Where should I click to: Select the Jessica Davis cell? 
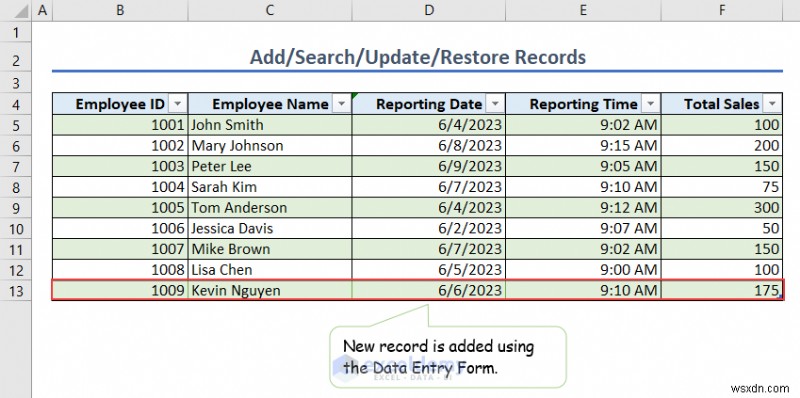(x=270, y=229)
